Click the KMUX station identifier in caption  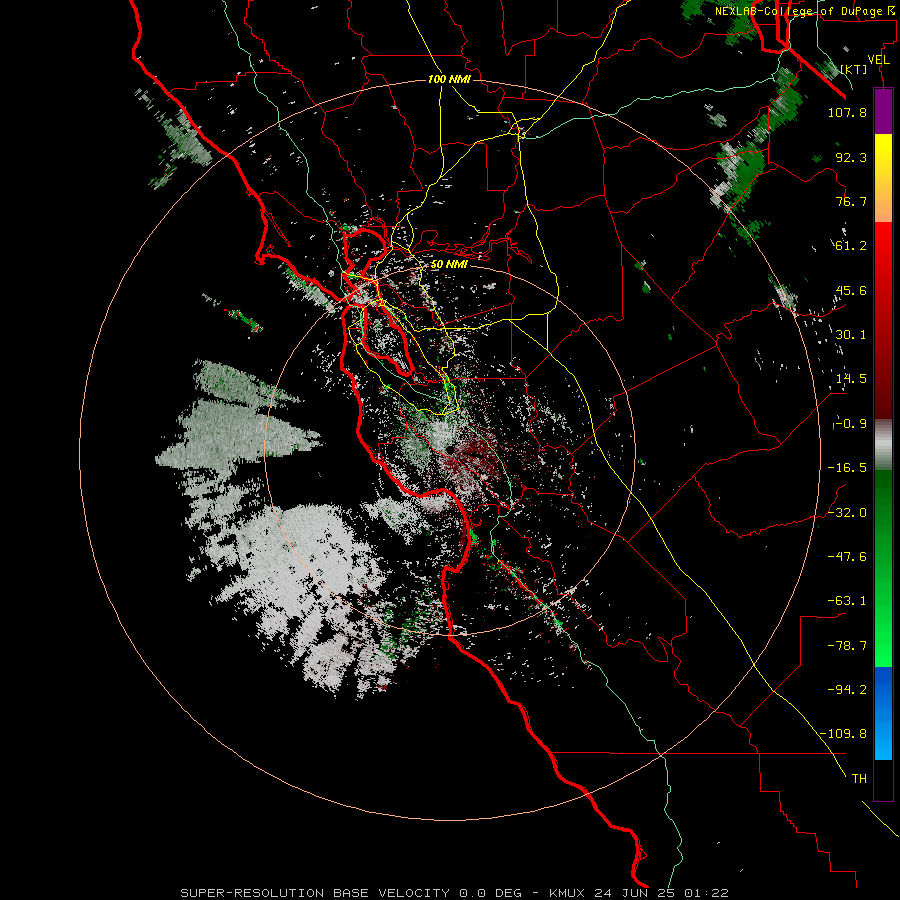pyautogui.click(x=568, y=893)
